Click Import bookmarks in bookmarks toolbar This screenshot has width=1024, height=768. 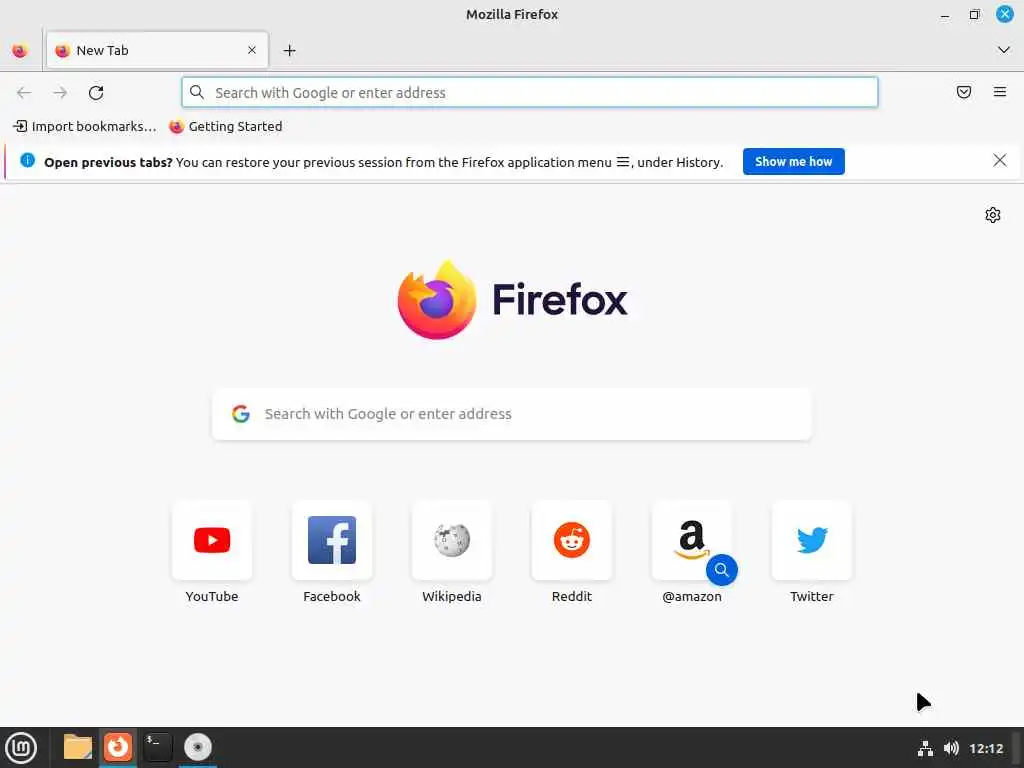85,127
